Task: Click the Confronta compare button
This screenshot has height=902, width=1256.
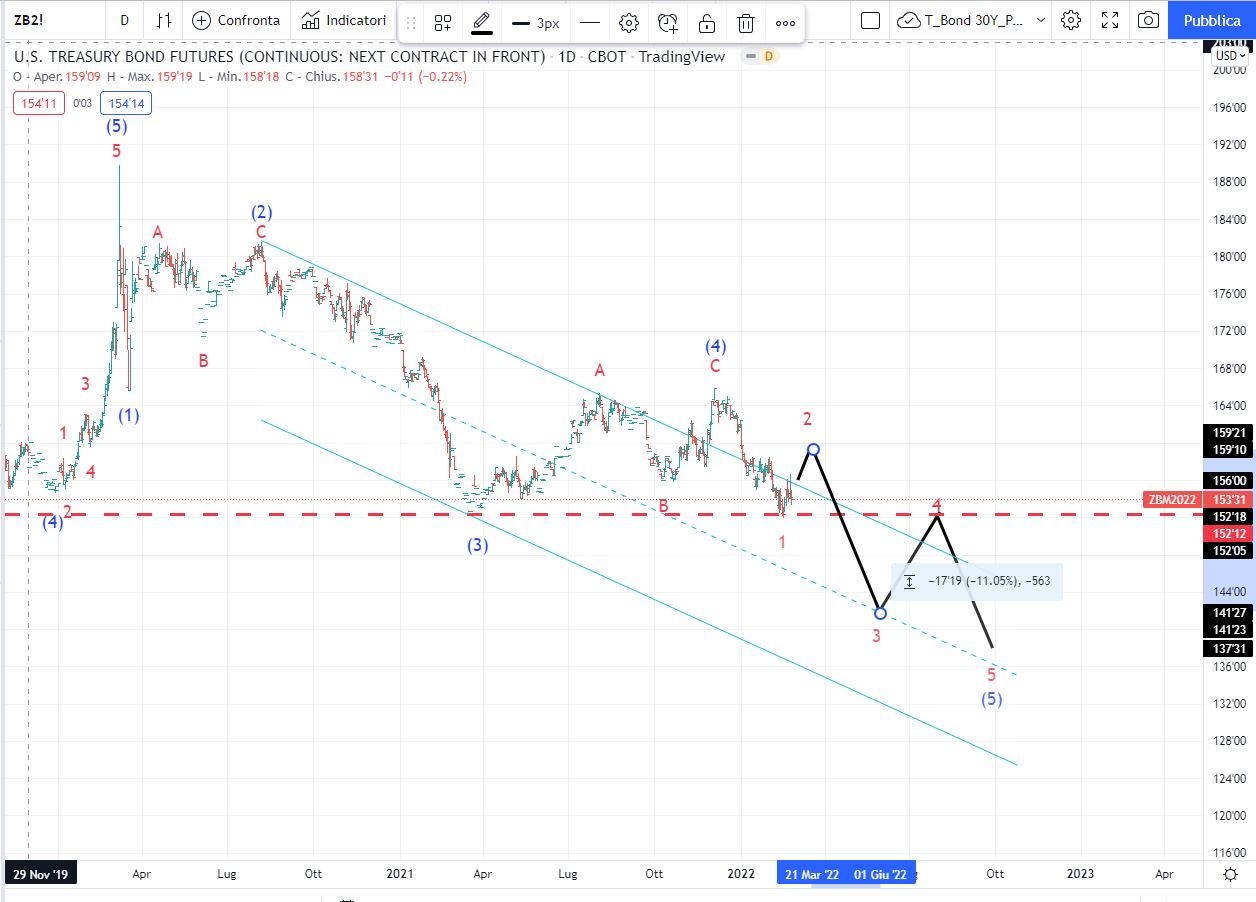Action: tap(236, 20)
